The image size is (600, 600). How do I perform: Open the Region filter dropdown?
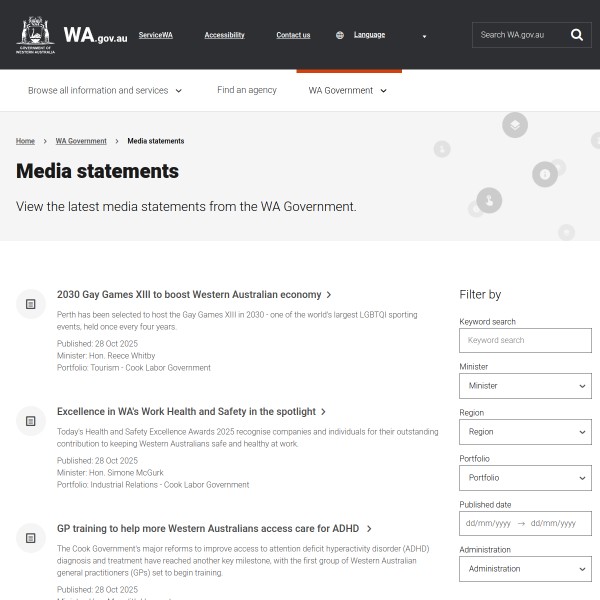coord(525,432)
